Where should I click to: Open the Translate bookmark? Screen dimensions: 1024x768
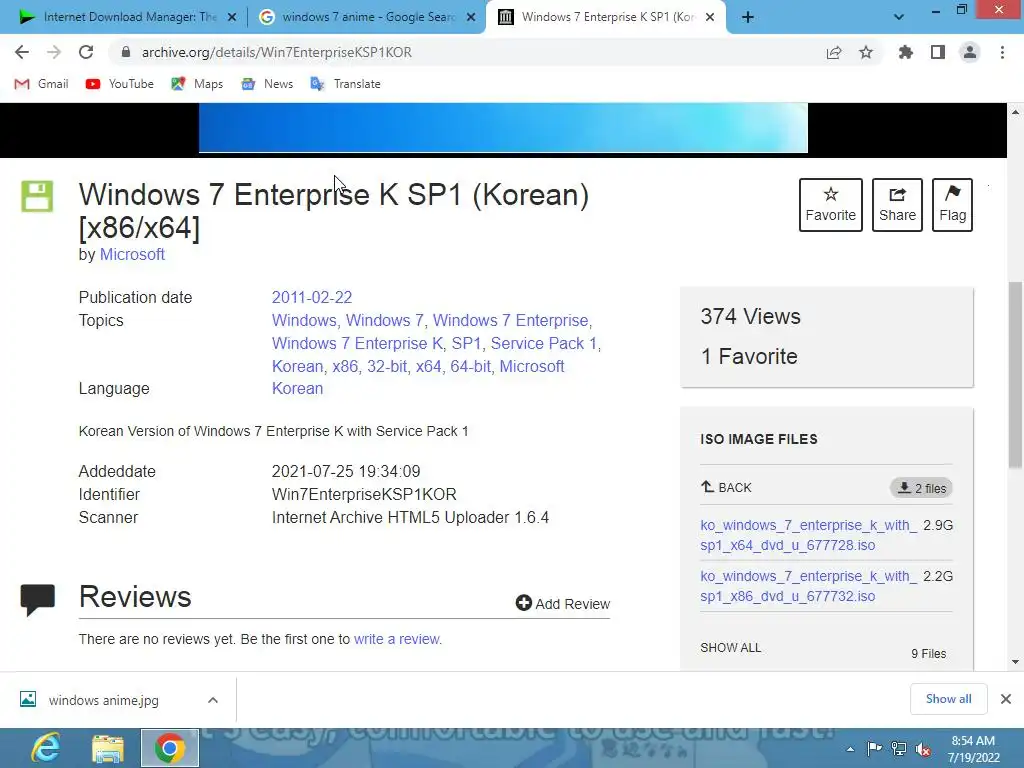tap(345, 84)
